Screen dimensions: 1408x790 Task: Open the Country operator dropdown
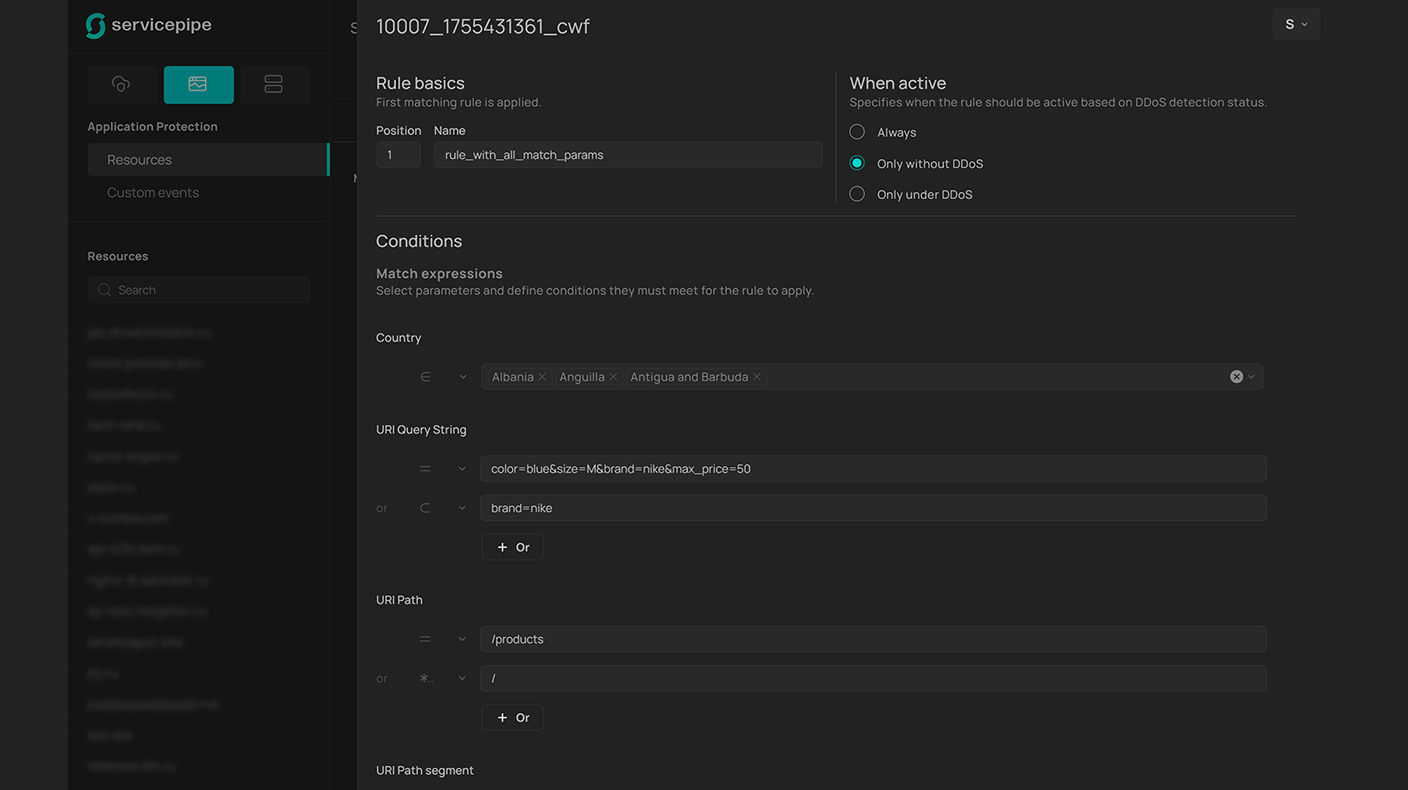click(x=443, y=377)
